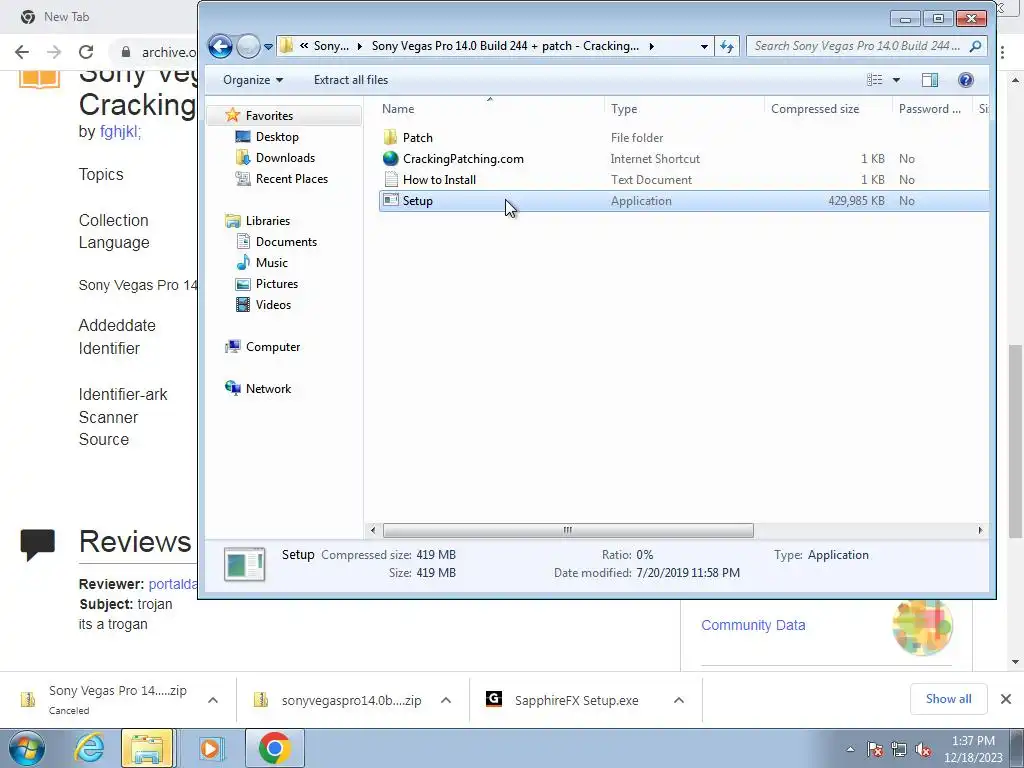The image size is (1024, 768).
Task: Select the CrackingPatching.com shortcut icon
Action: [391, 158]
